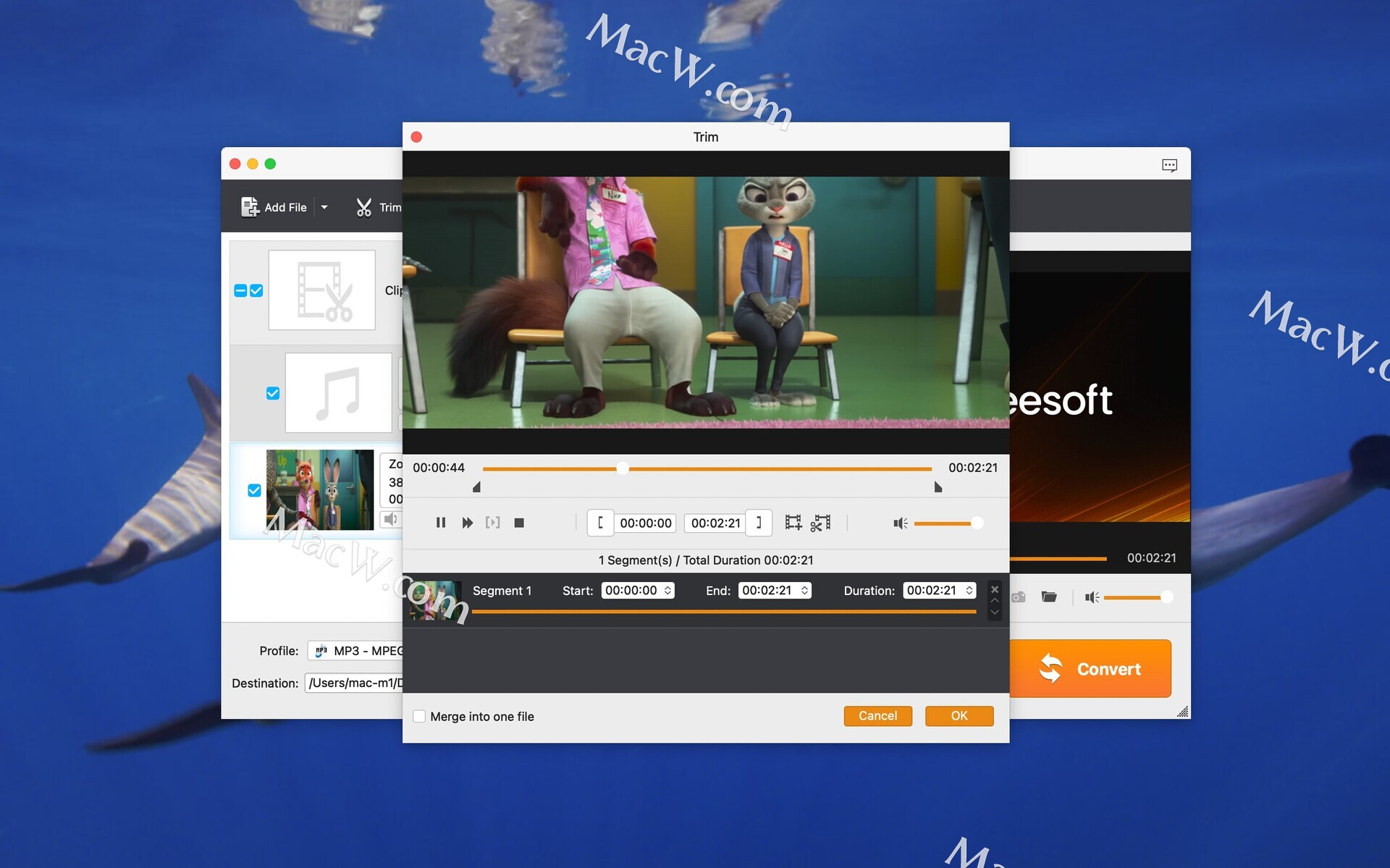Image resolution: width=1390 pixels, height=868 pixels.
Task: Click the fast forward button
Action: pyautogui.click(x=467, y=523)
